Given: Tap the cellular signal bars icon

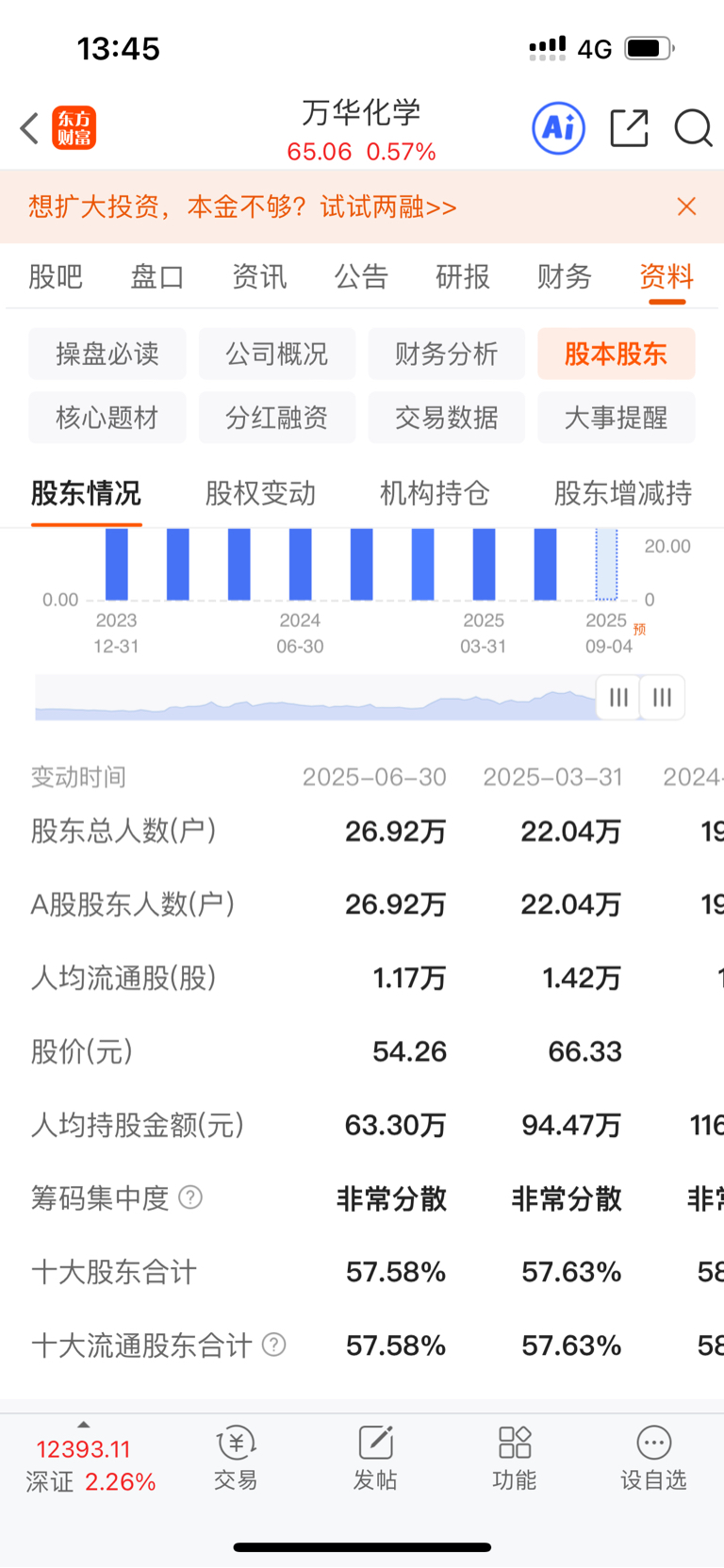Looking at the screenshot, I should coord(548,47).
